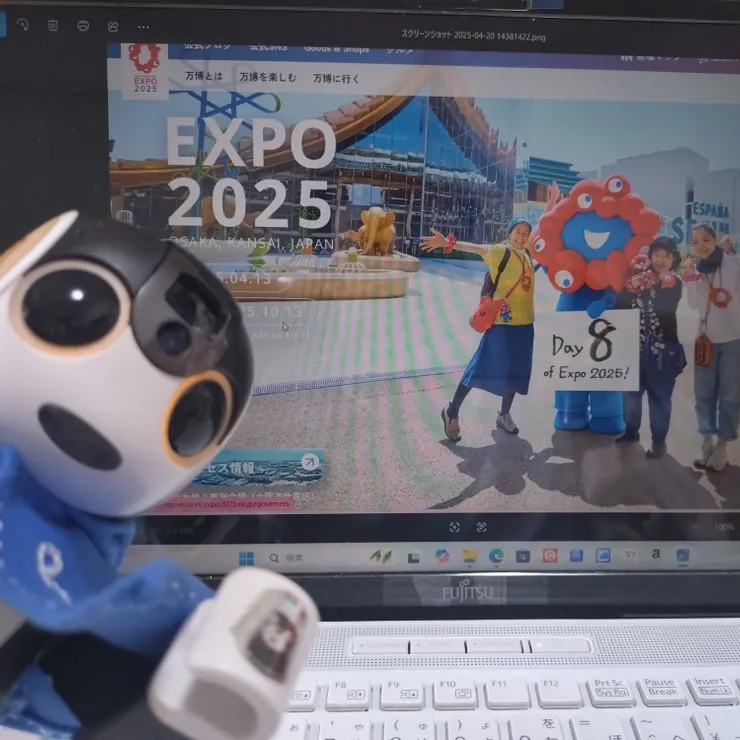Image resolution: width=740 pixels, height=740 pixels.
Task: Click the share icon in Photos toolbar
Action: 113,26
